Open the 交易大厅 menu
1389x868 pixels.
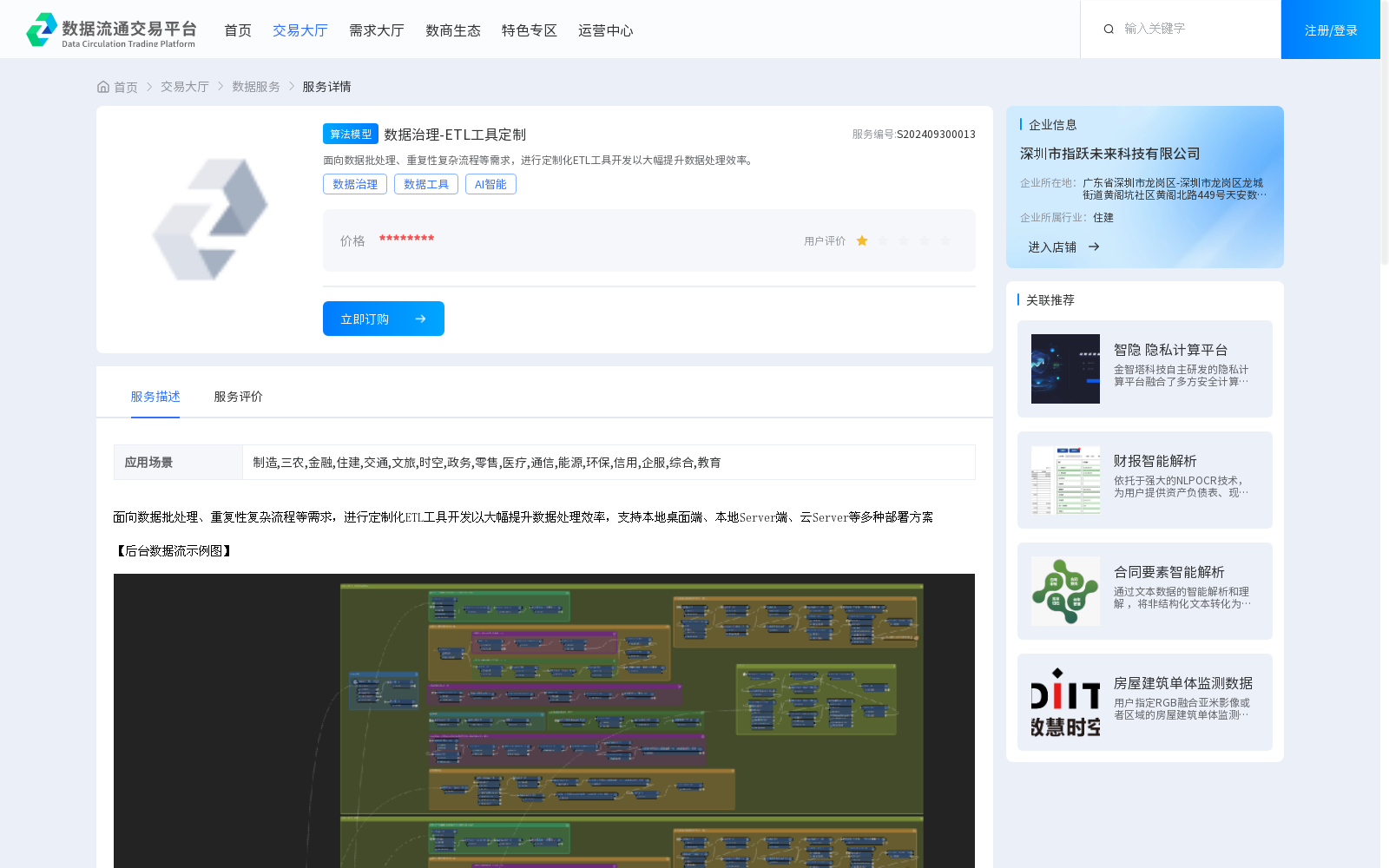(x=300, y=30)
